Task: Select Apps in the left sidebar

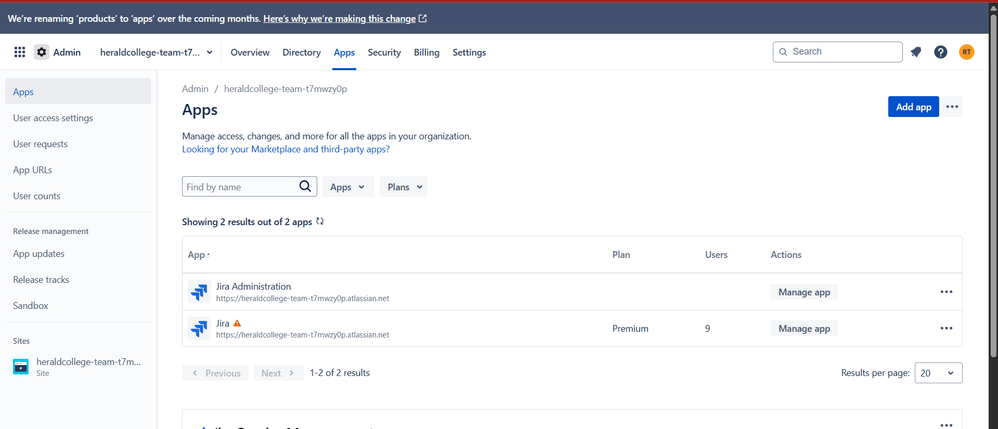Action: click(78, 92)
